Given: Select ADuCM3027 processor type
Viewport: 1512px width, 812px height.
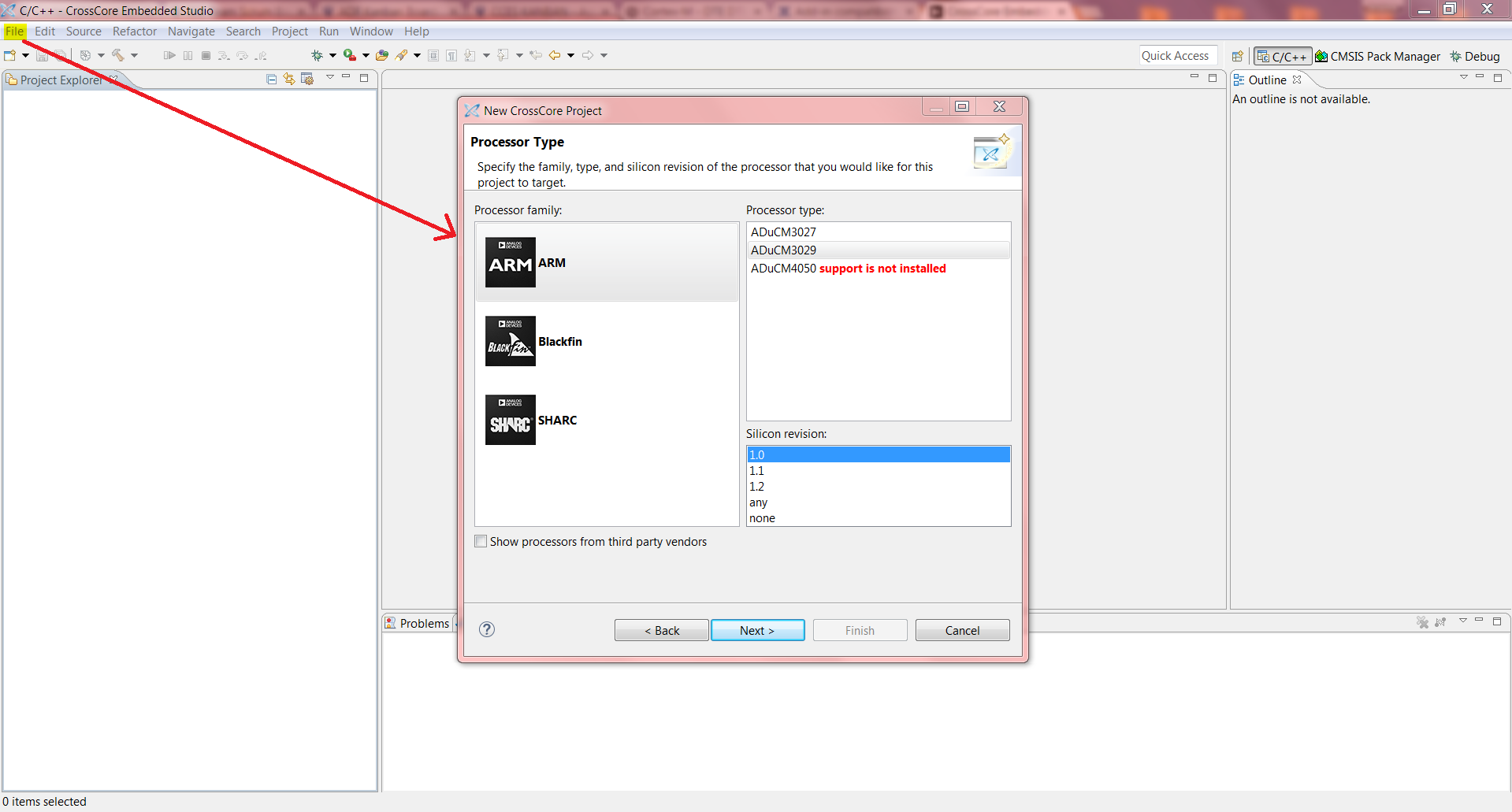Looking at the screenshot, I should coord(879,232).
